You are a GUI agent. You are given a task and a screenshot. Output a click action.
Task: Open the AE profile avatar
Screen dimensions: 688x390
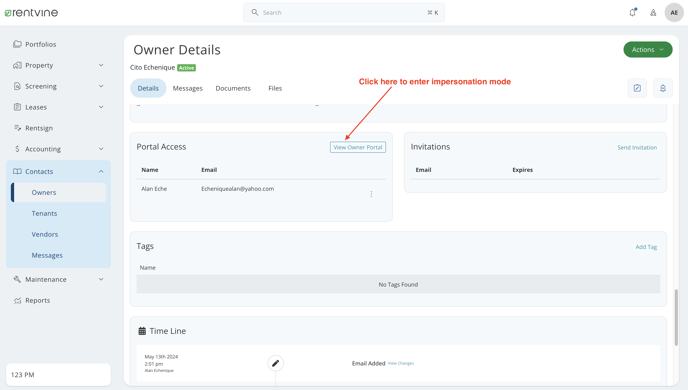(674, 13)
